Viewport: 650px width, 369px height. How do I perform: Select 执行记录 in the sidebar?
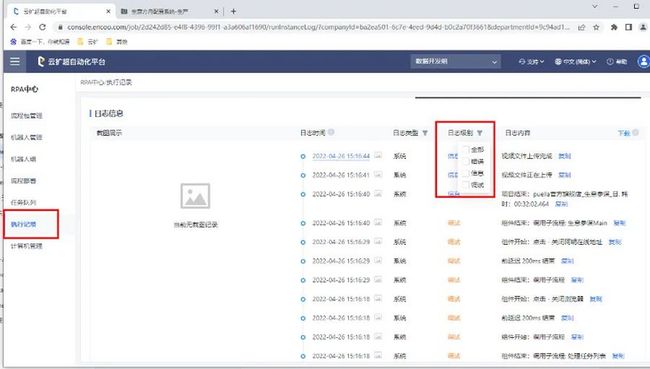coord(23,224)
